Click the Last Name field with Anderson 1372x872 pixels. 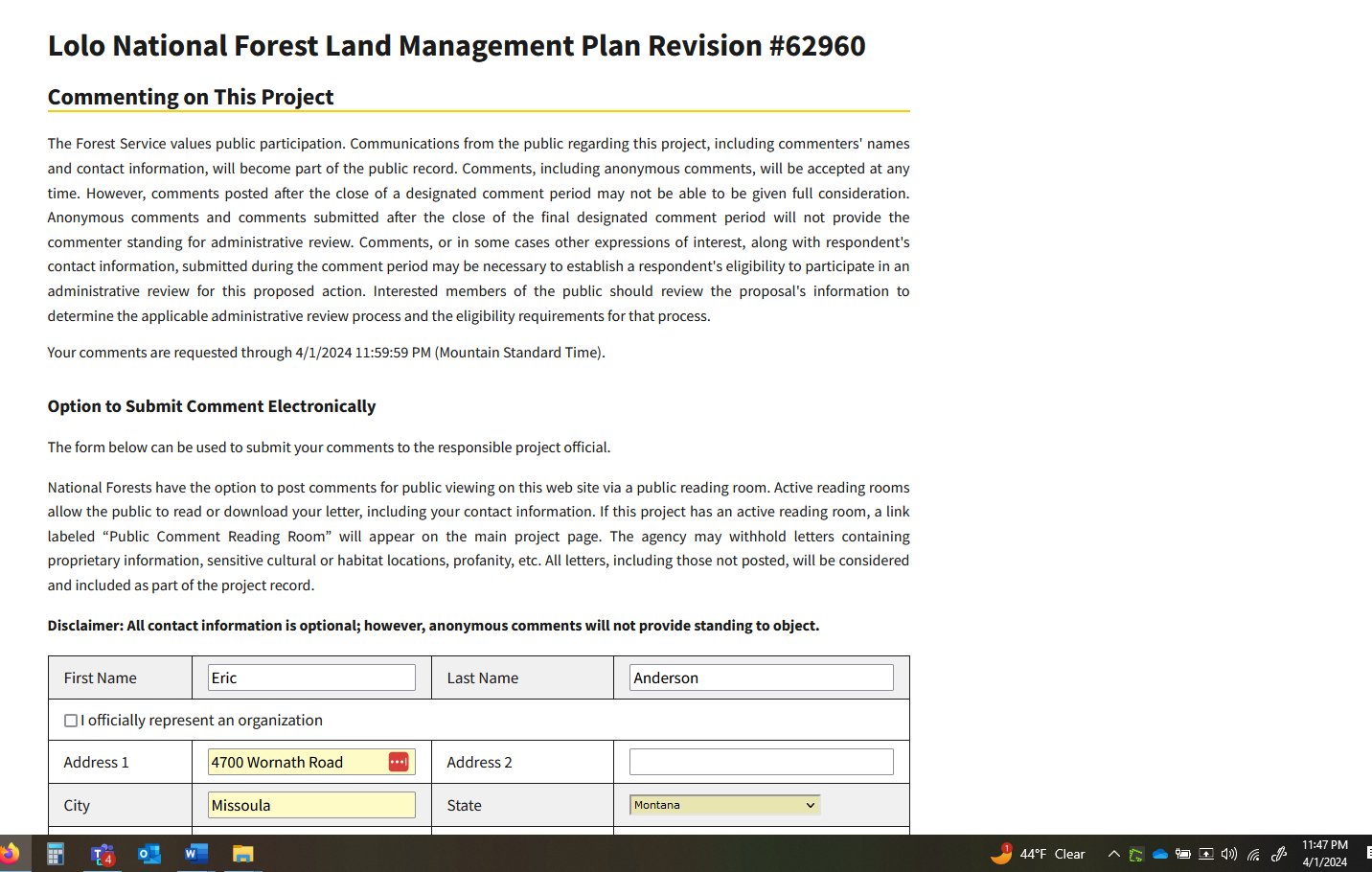coord(762,677)
